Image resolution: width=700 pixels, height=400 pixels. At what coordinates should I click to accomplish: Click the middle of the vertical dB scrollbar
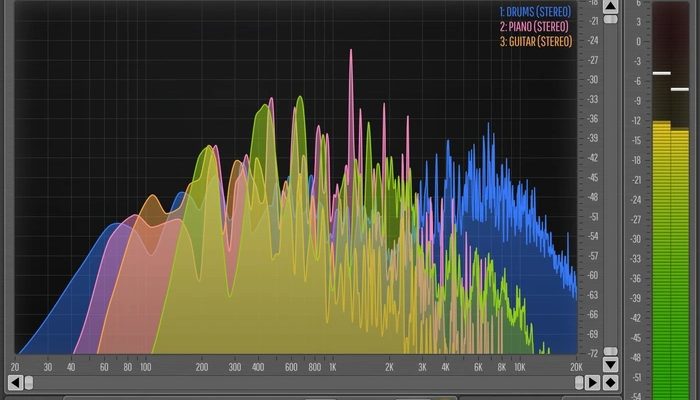pos(610,185)
